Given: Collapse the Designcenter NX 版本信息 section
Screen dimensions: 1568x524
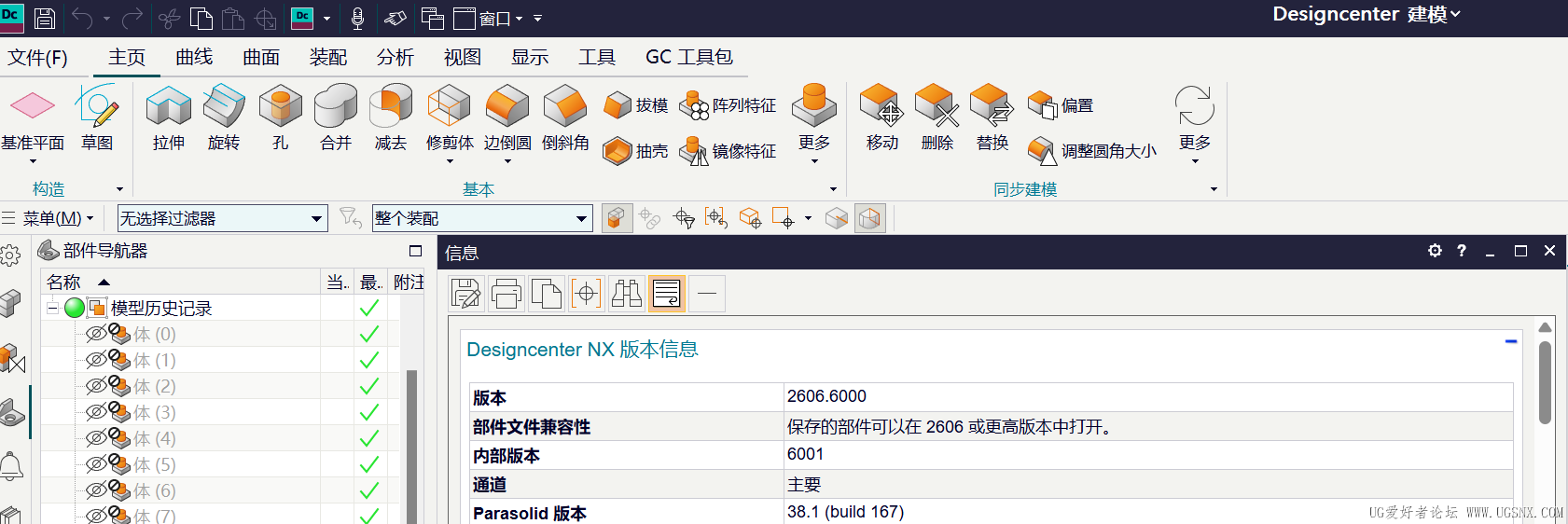Looking at the screenshot, I should pos(1511,341).
